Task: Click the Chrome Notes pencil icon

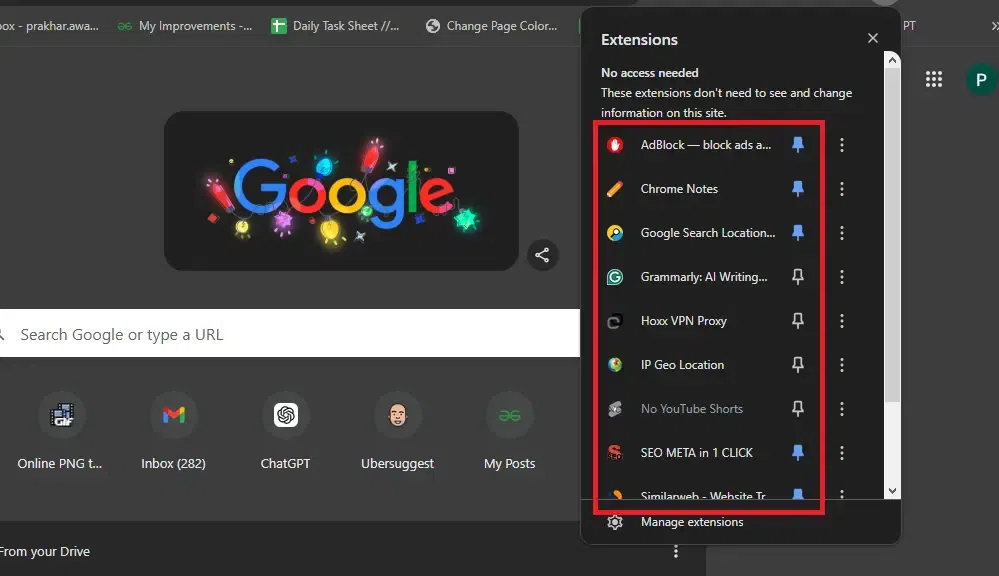Action: [615, 189]
